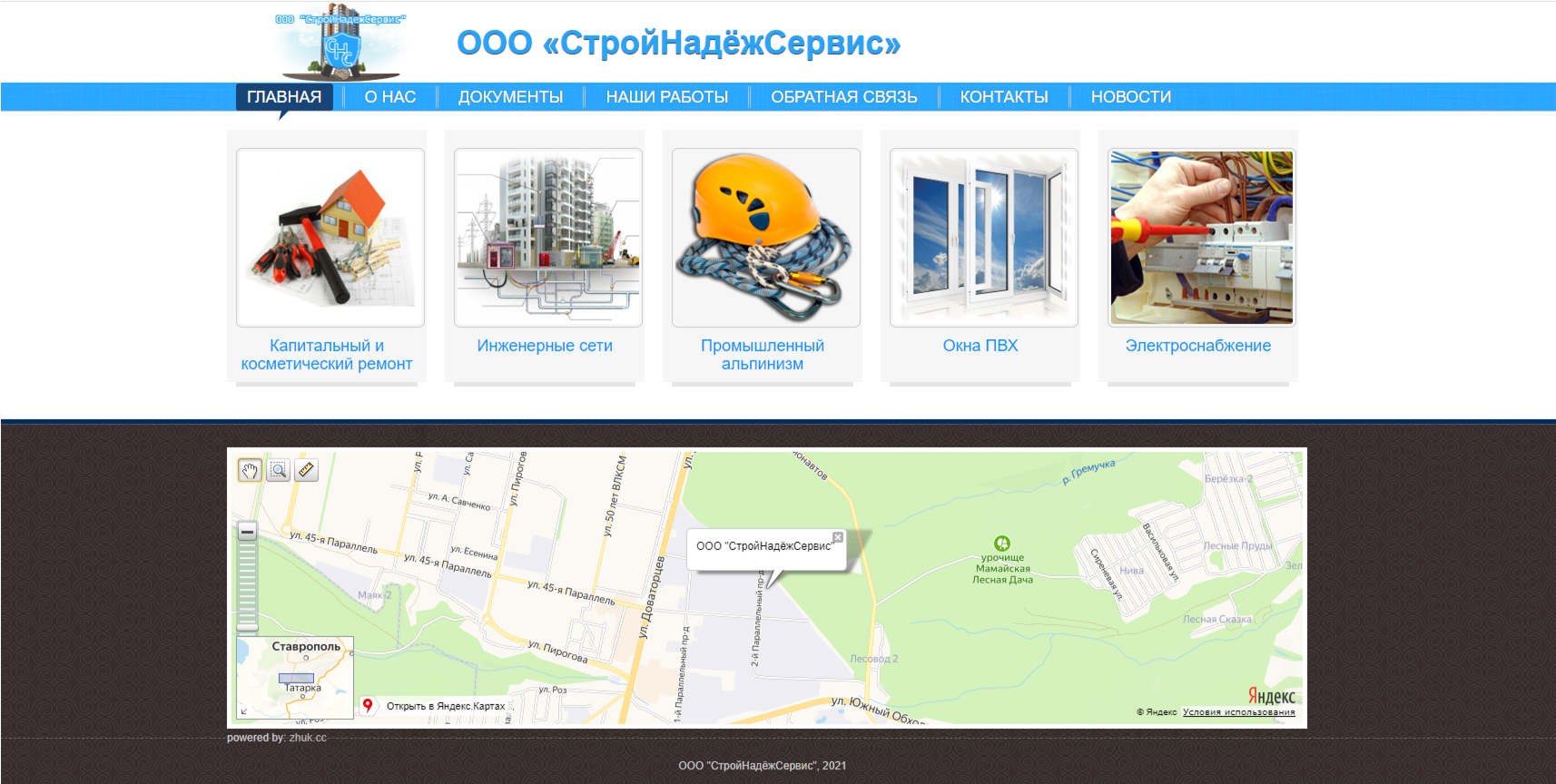The width and height of the screenshot is (1556, 784).
Task: Open the orange climbing helmet thumbnail
Action: tap(766, 238)
